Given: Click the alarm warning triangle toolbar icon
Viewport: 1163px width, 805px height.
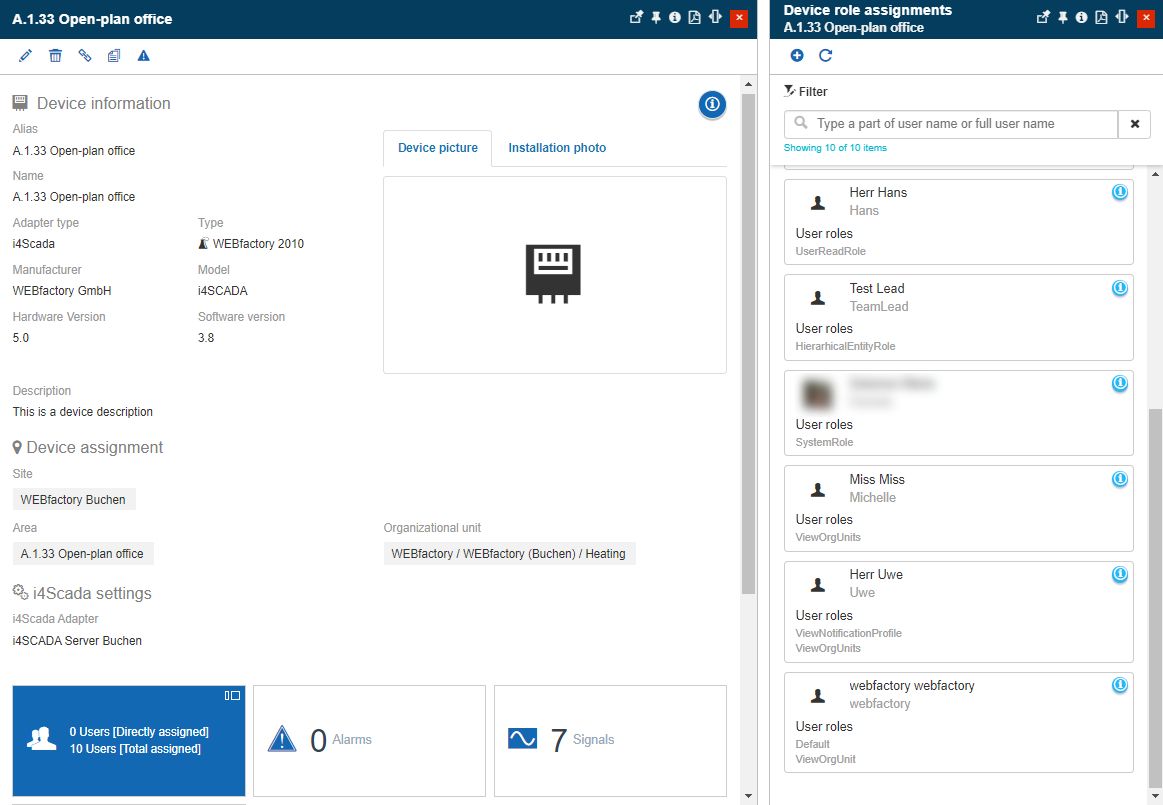Looking at the screenshot, I should (143, 56).
